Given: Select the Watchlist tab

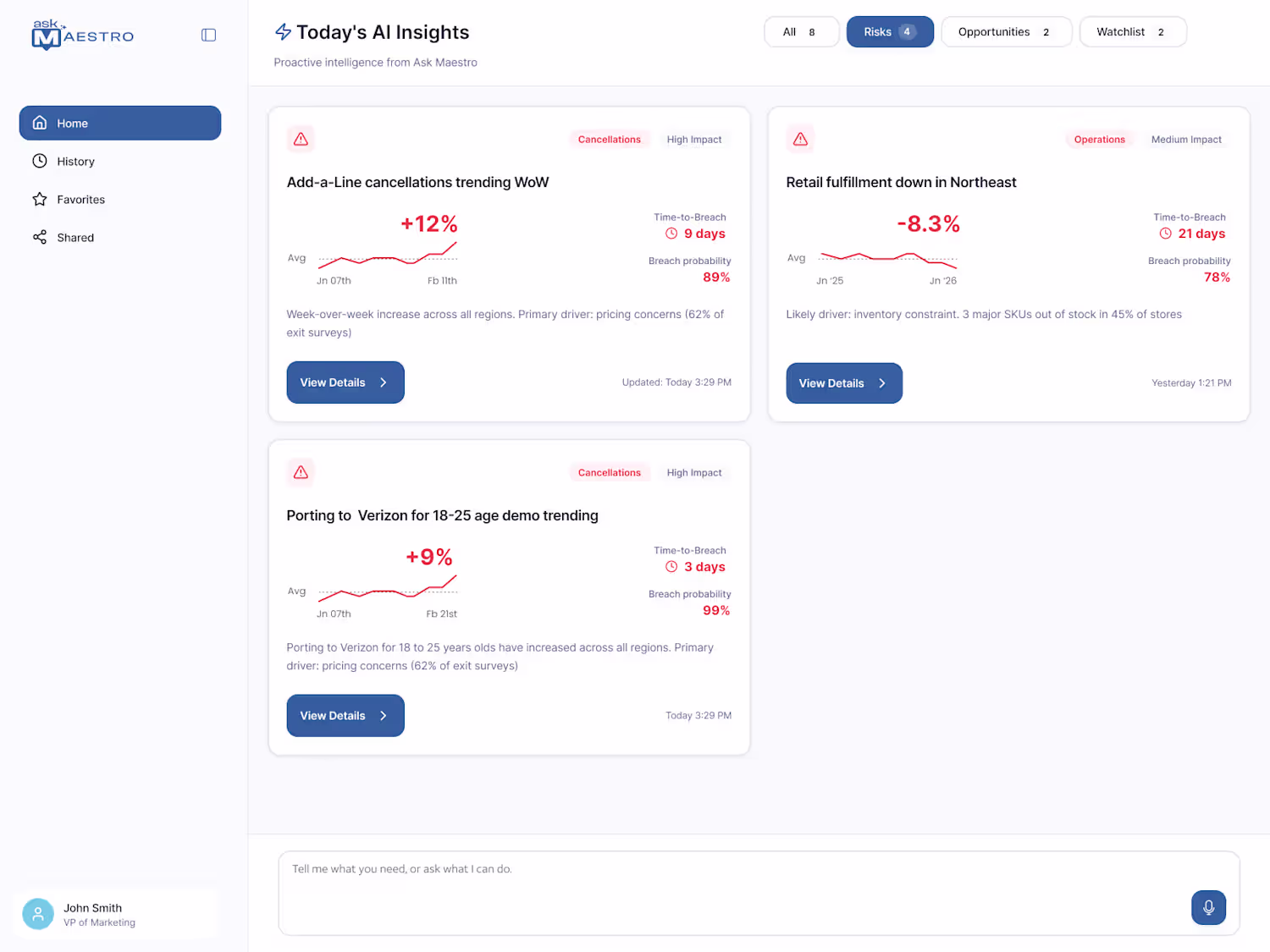Looking at the screenshot, I should (1132, 32).
